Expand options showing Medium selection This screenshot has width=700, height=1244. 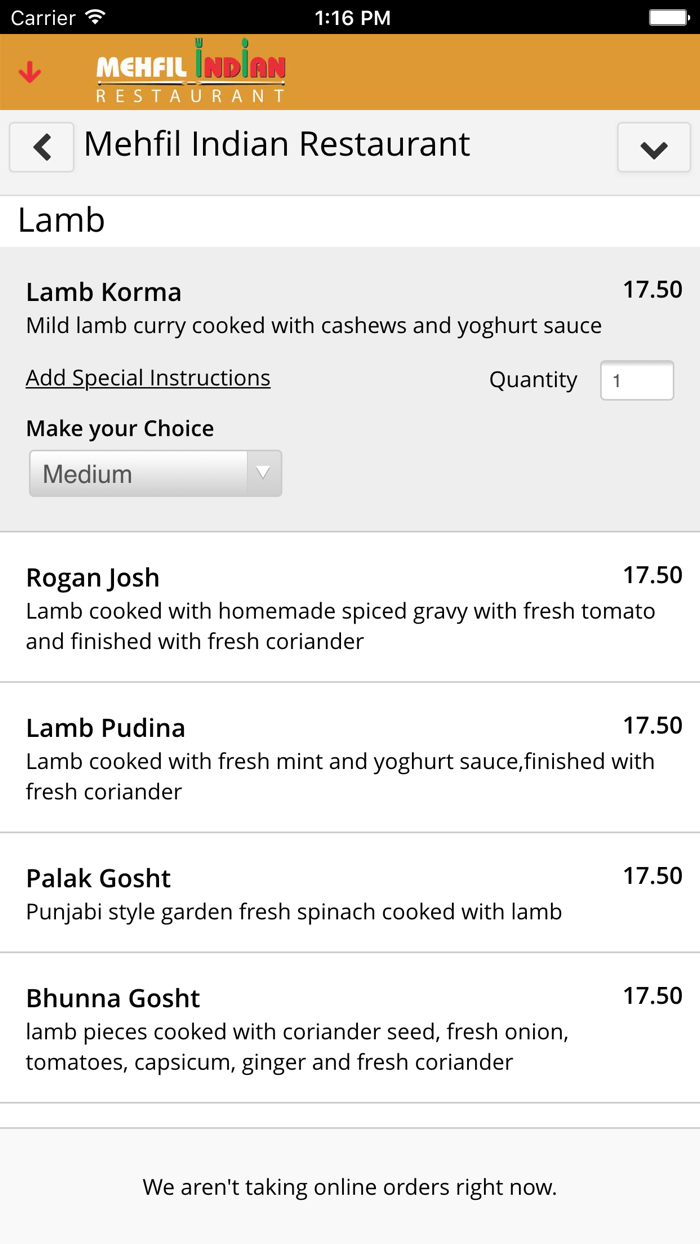tap(264, 472)
